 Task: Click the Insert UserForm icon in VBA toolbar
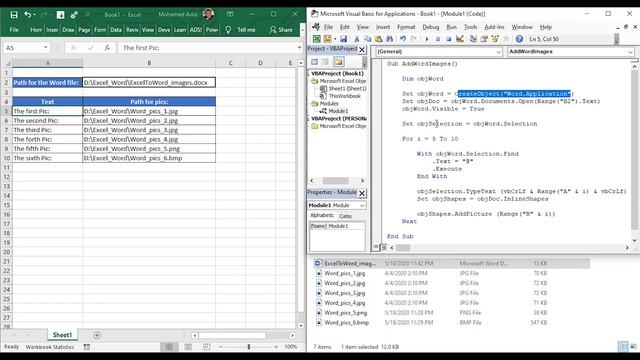[327, 39]
